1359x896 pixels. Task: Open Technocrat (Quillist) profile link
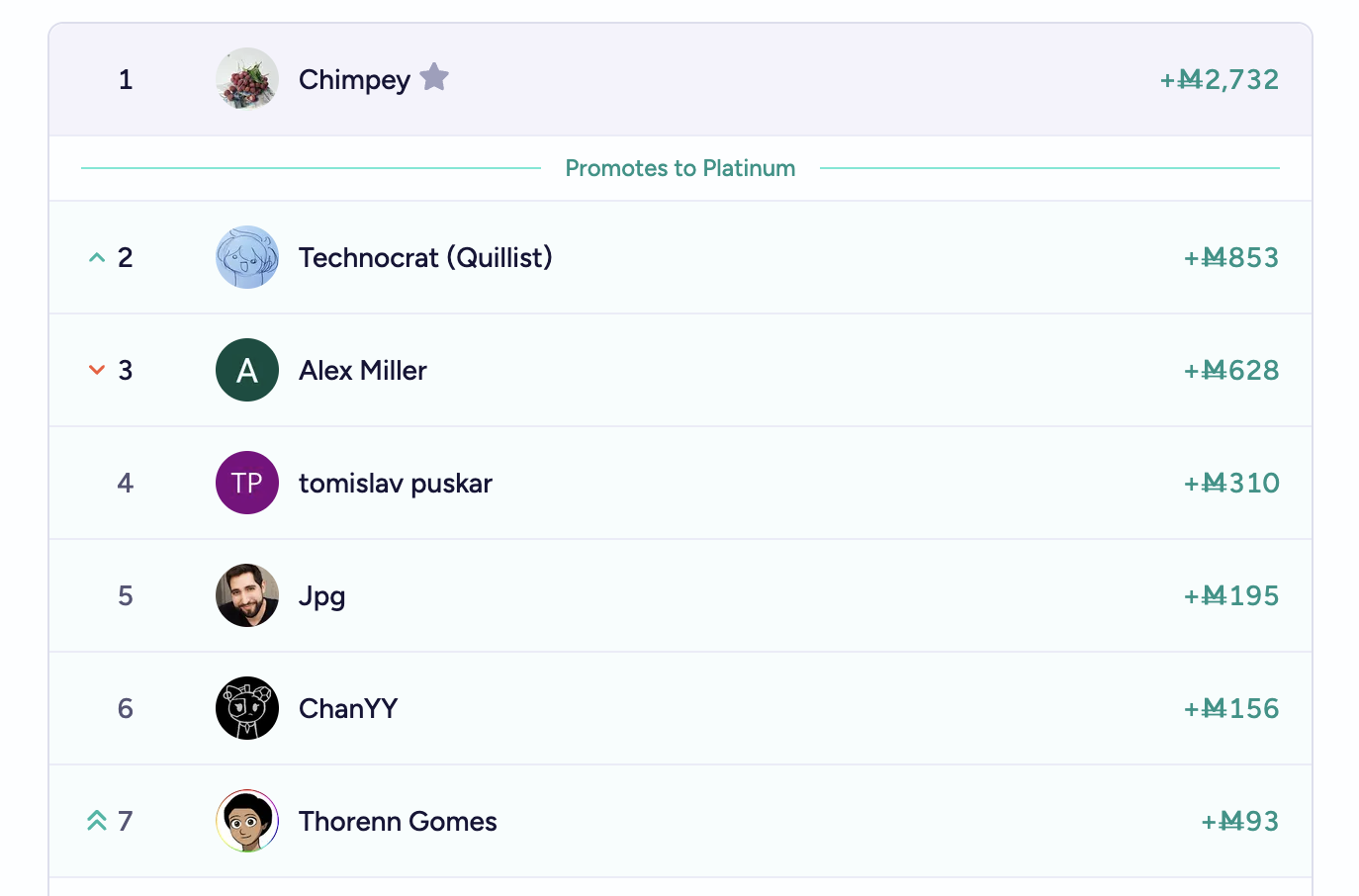point(425,257)
